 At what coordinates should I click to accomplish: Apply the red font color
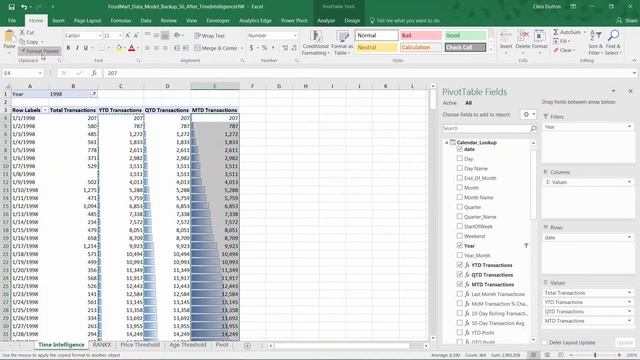[x=131, y=48]
